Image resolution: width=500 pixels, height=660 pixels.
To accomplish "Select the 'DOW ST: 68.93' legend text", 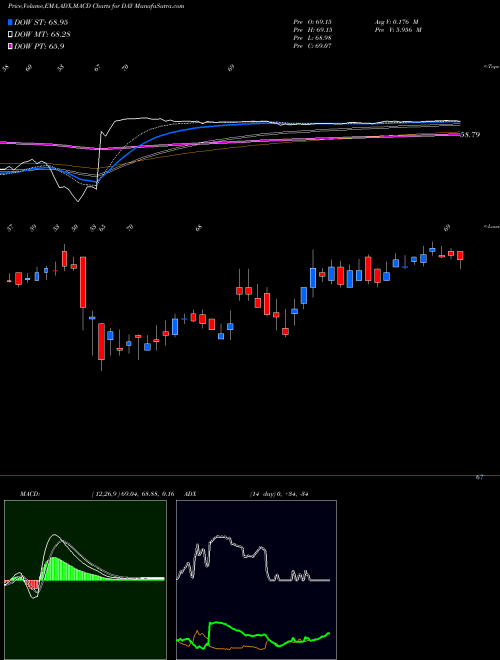I will point(41,22).
